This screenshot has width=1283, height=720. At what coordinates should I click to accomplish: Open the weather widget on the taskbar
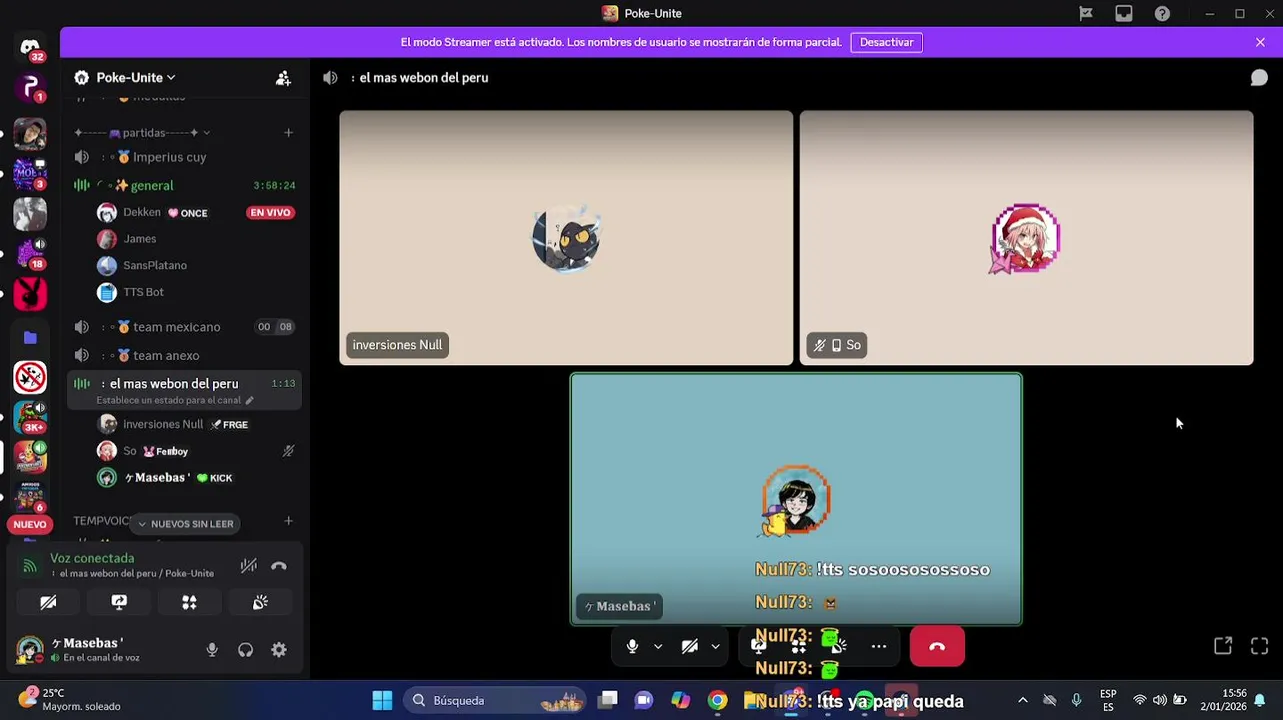click(x=70, y=700)
